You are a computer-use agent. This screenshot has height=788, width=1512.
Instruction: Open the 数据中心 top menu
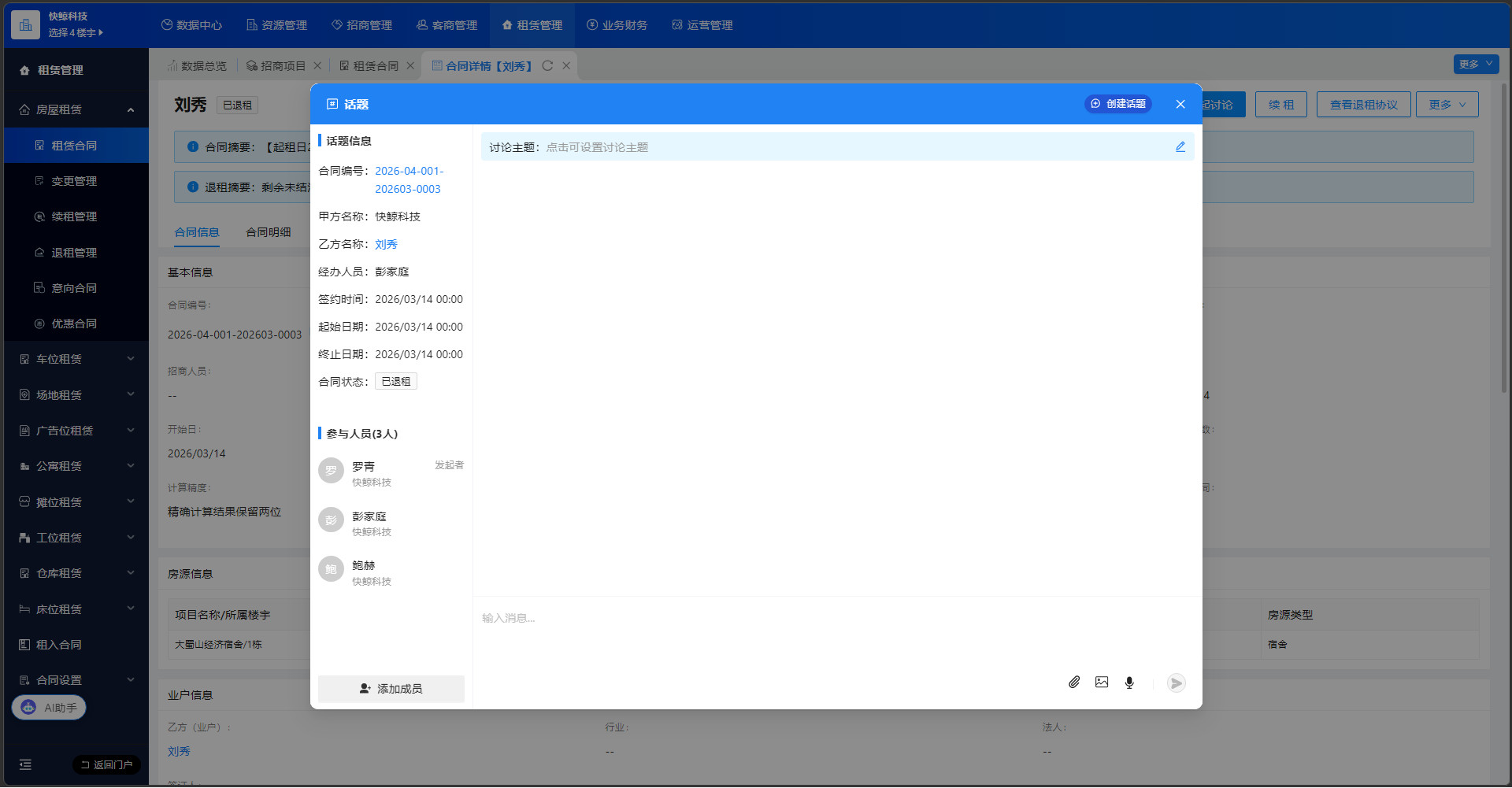[x=191, y=25]
